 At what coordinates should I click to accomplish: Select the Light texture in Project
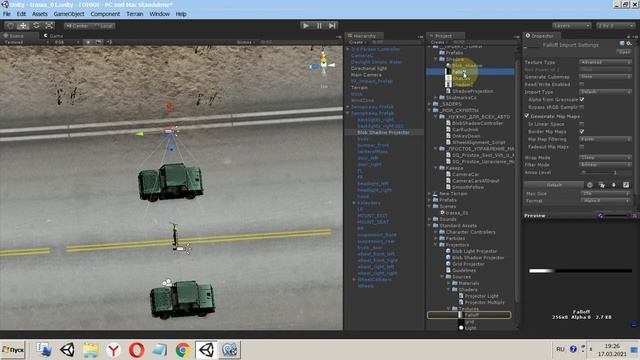point(470,328)
